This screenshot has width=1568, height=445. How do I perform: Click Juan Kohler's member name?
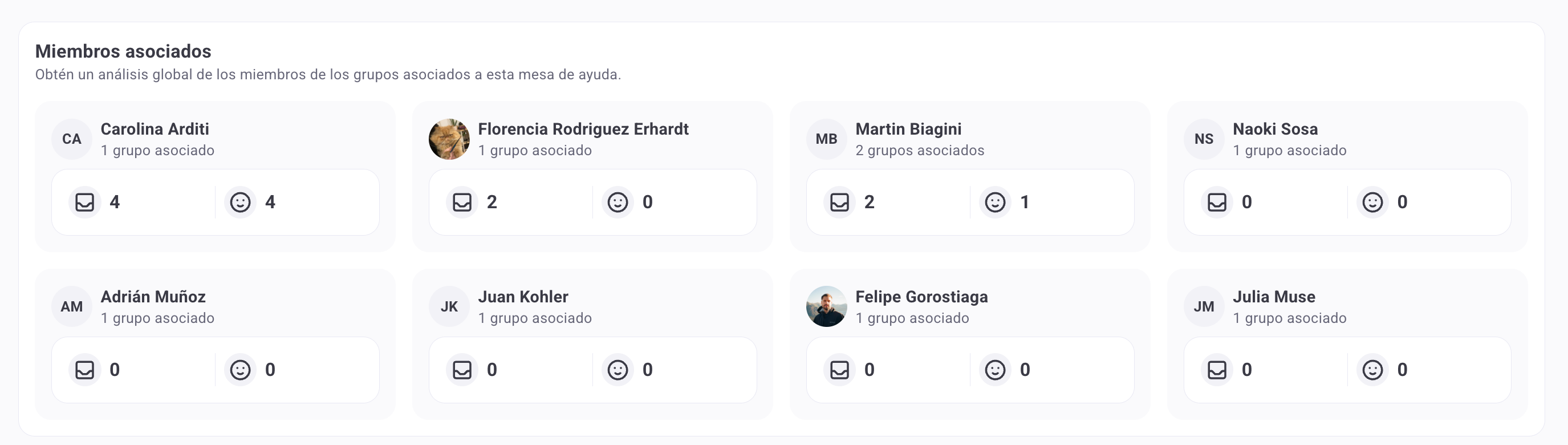[523, 297]
